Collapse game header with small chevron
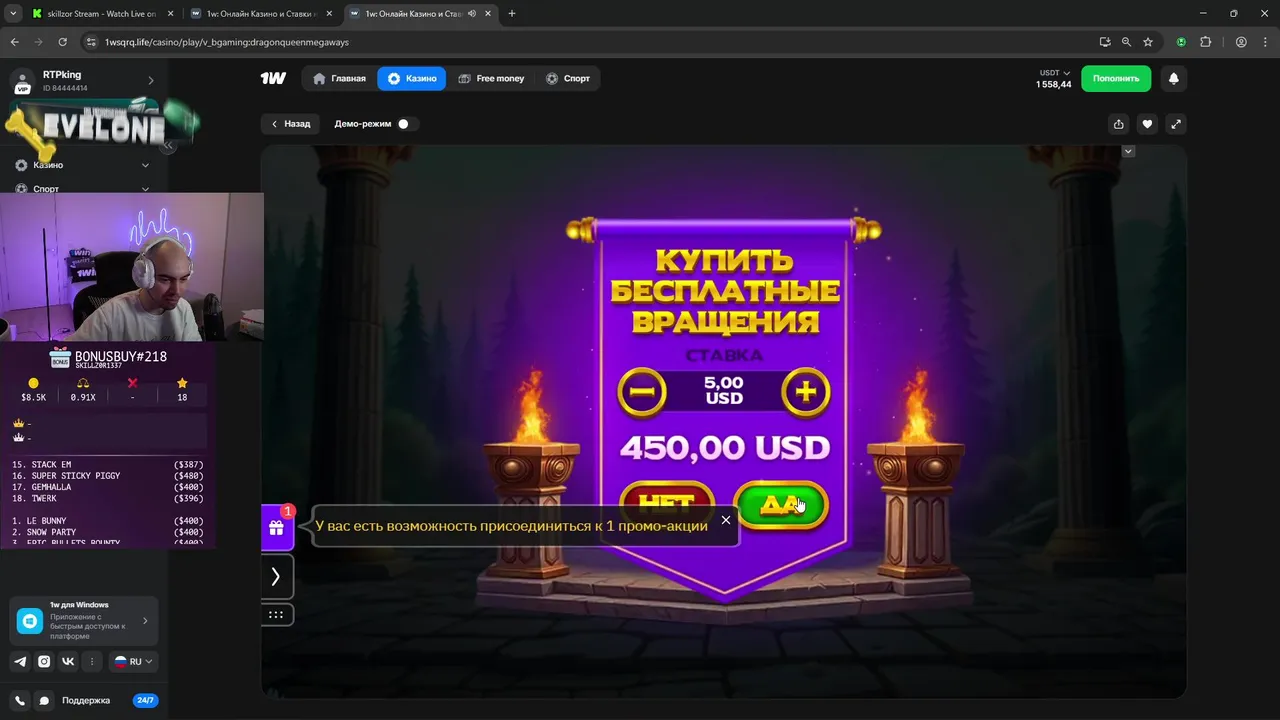1280x720 pixels. (1128, 151)
